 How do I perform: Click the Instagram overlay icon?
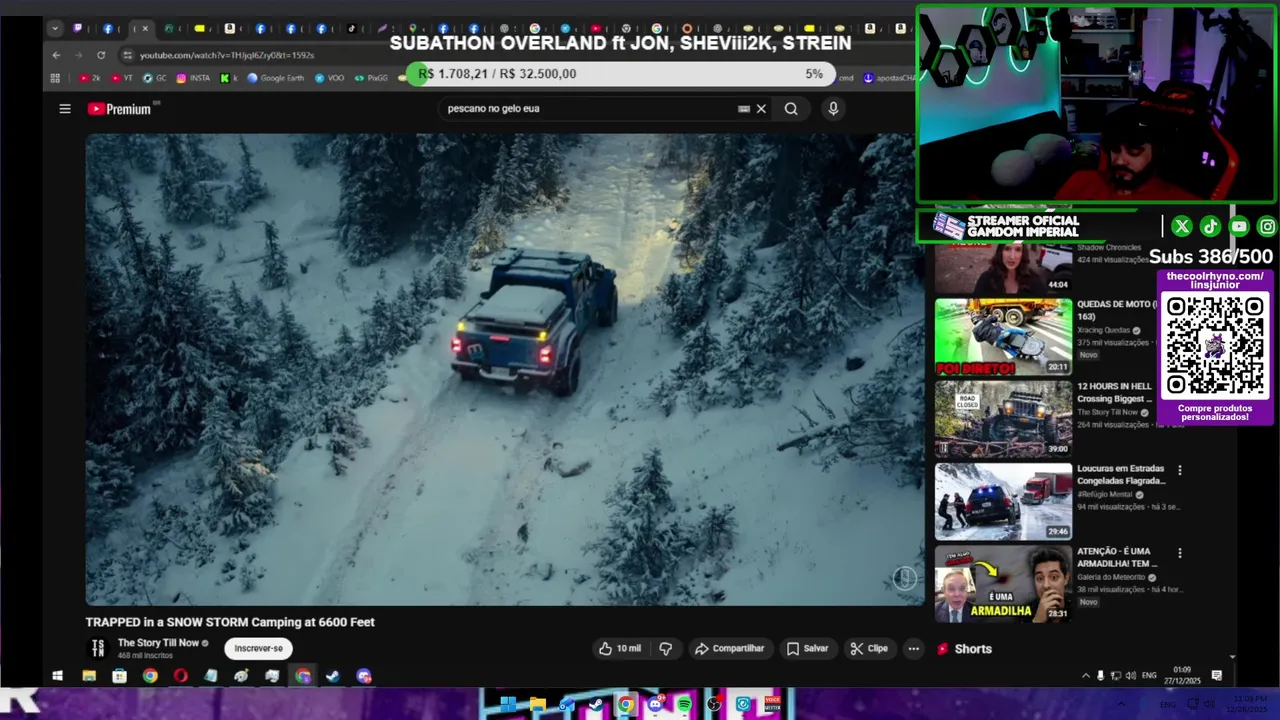[x=1267, y=227]
